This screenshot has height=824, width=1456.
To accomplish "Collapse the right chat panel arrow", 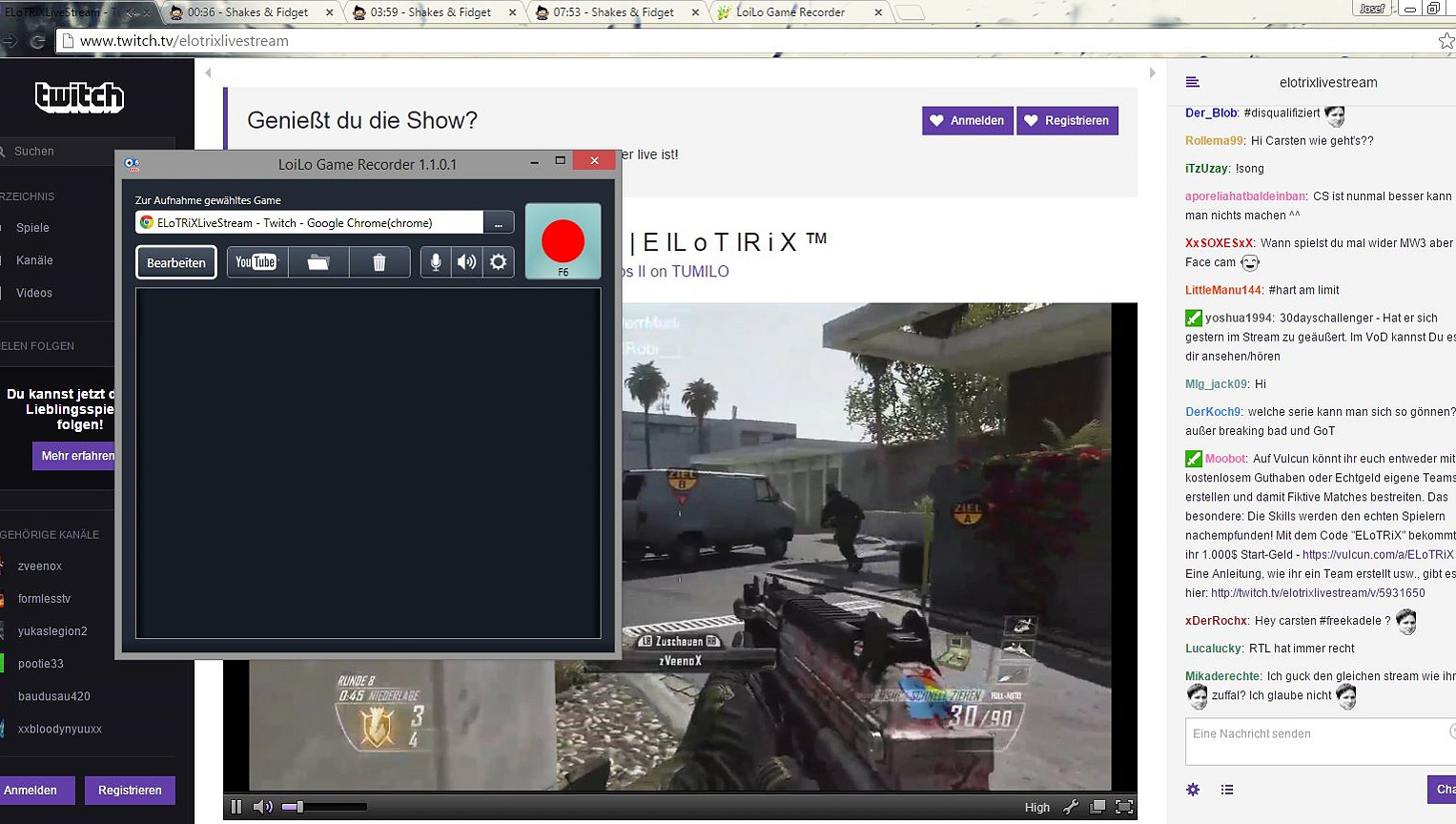I will (1152, 72).
